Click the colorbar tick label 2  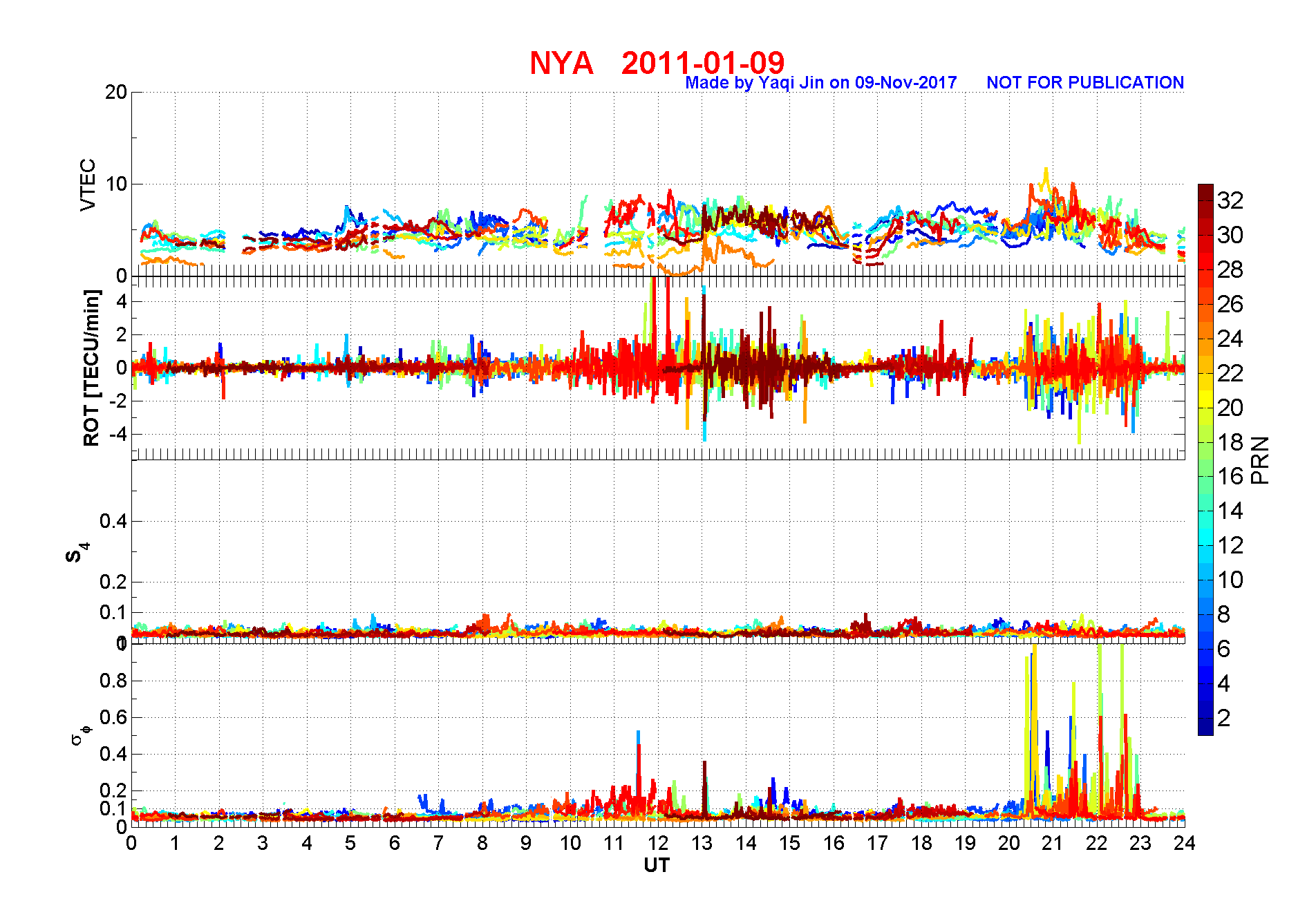pos(1224,718)
